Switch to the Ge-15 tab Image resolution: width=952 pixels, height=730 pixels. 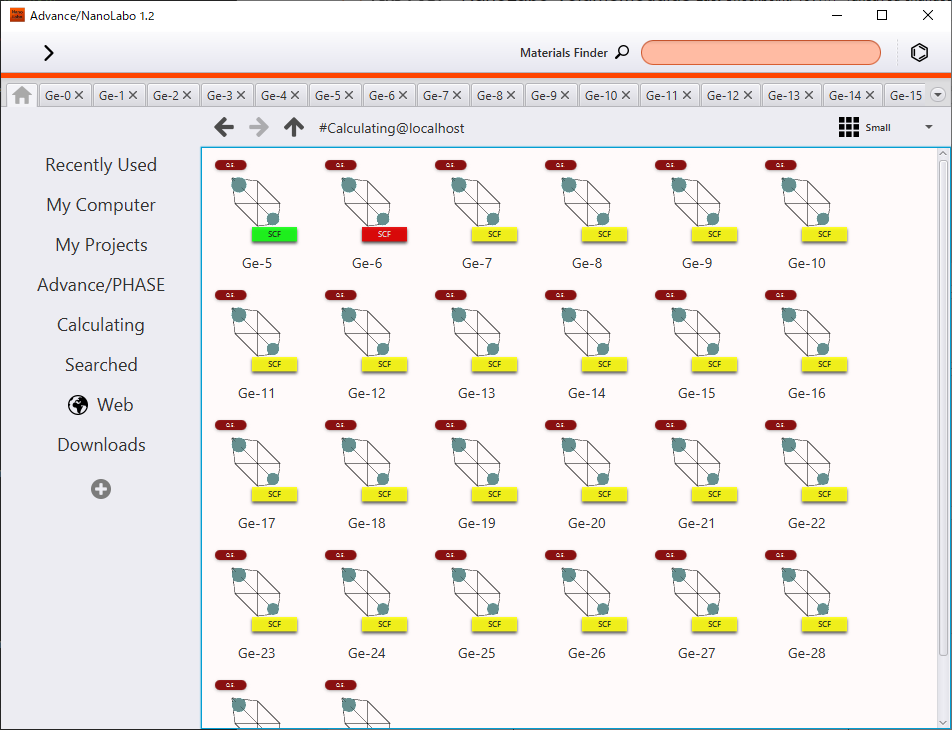[905, 95]
